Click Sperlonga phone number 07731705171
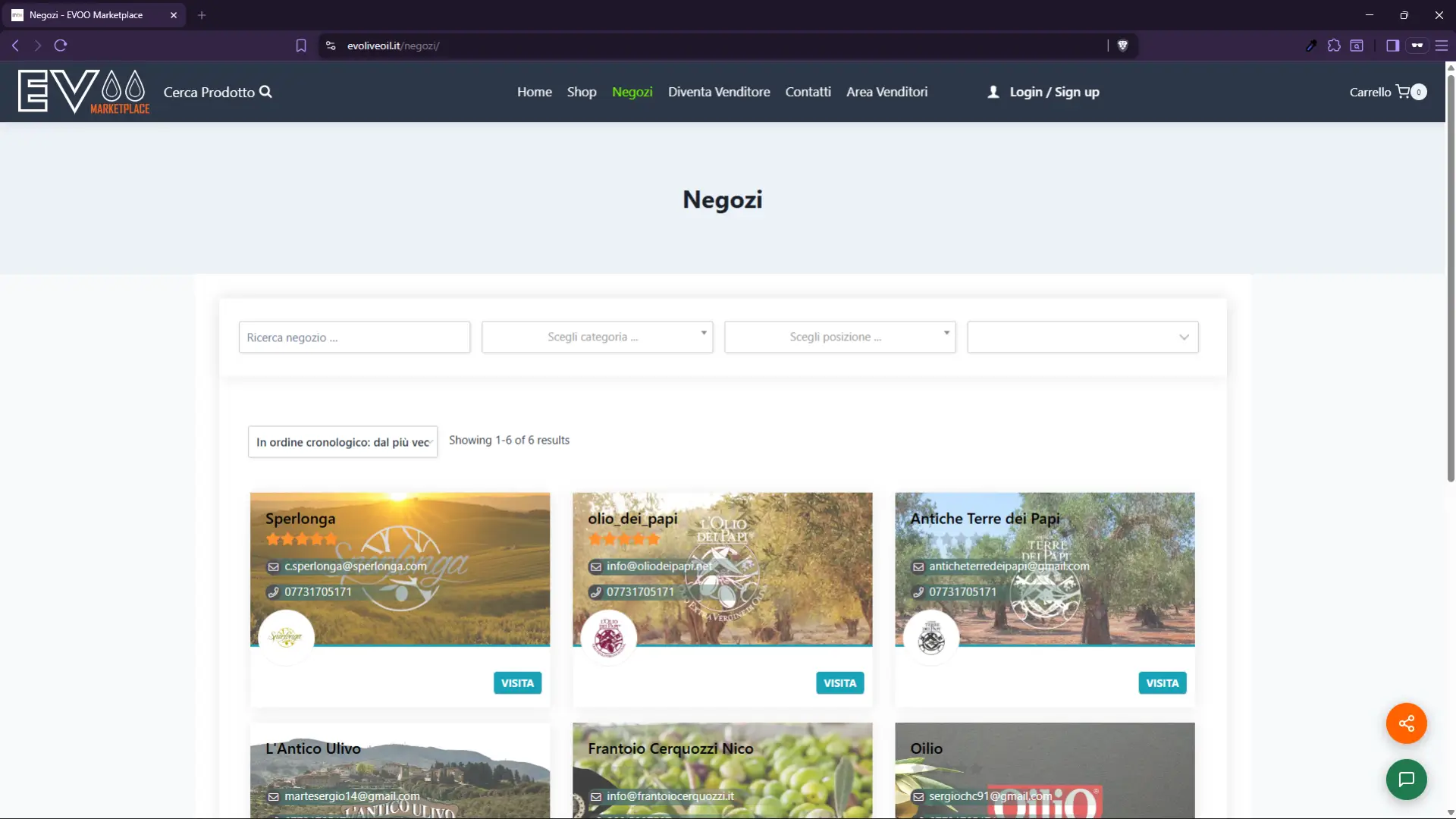 click(318, 592)
